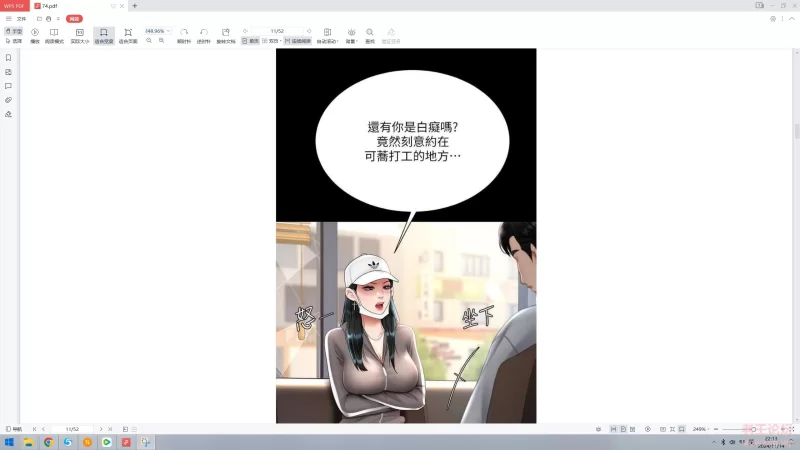800x450 pixels.
Task: Set view to actual size
Action: point(80,36)
